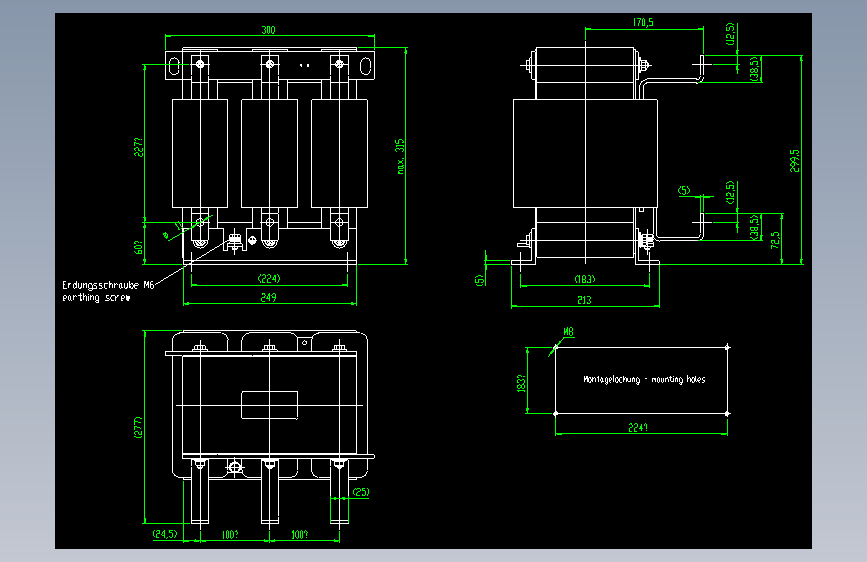Select the 227? vertical dimension label

[138, 148]
